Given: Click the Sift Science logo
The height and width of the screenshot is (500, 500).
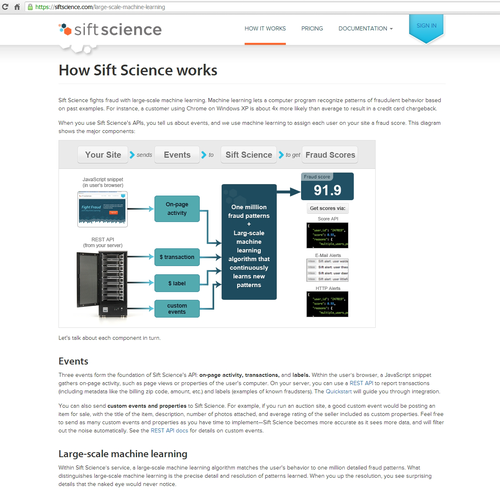Looking at the screenshot, I should click(110, 30).
